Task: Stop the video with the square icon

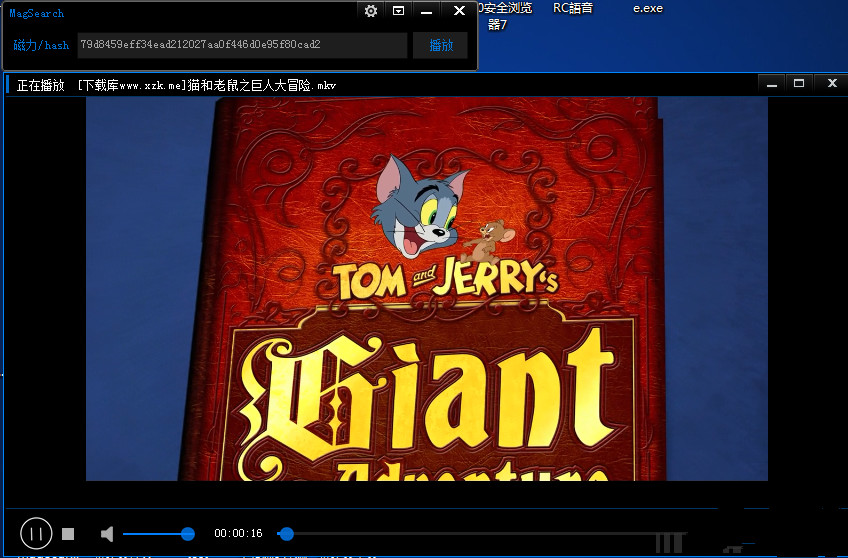Action: click(x=68, y=534)
